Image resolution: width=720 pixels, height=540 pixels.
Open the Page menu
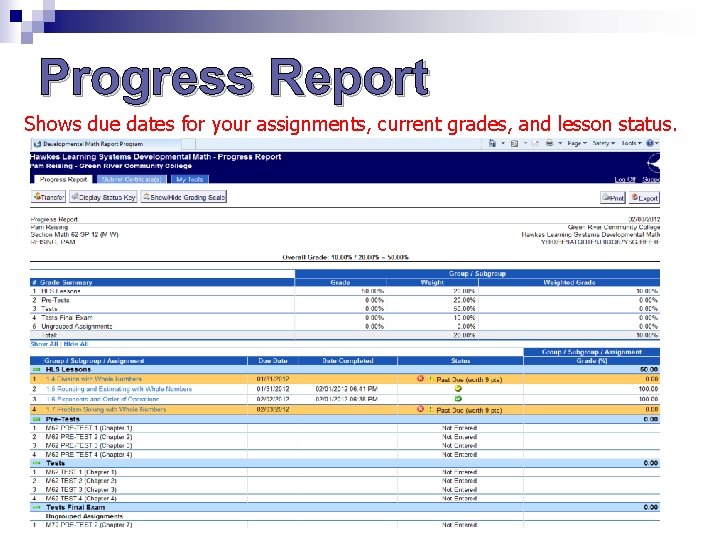577,143
